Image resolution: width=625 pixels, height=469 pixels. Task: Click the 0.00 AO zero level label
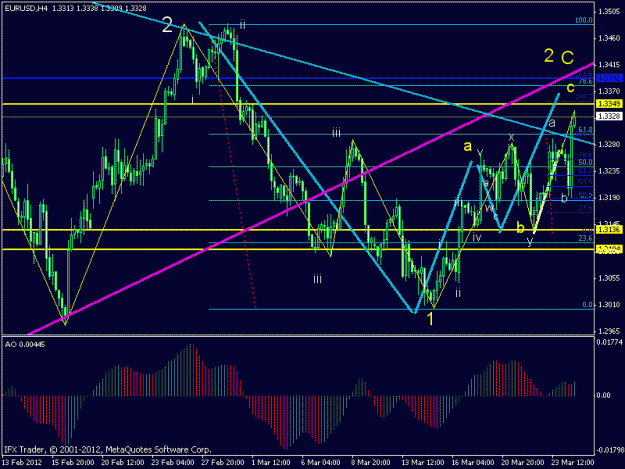point(603,395)
